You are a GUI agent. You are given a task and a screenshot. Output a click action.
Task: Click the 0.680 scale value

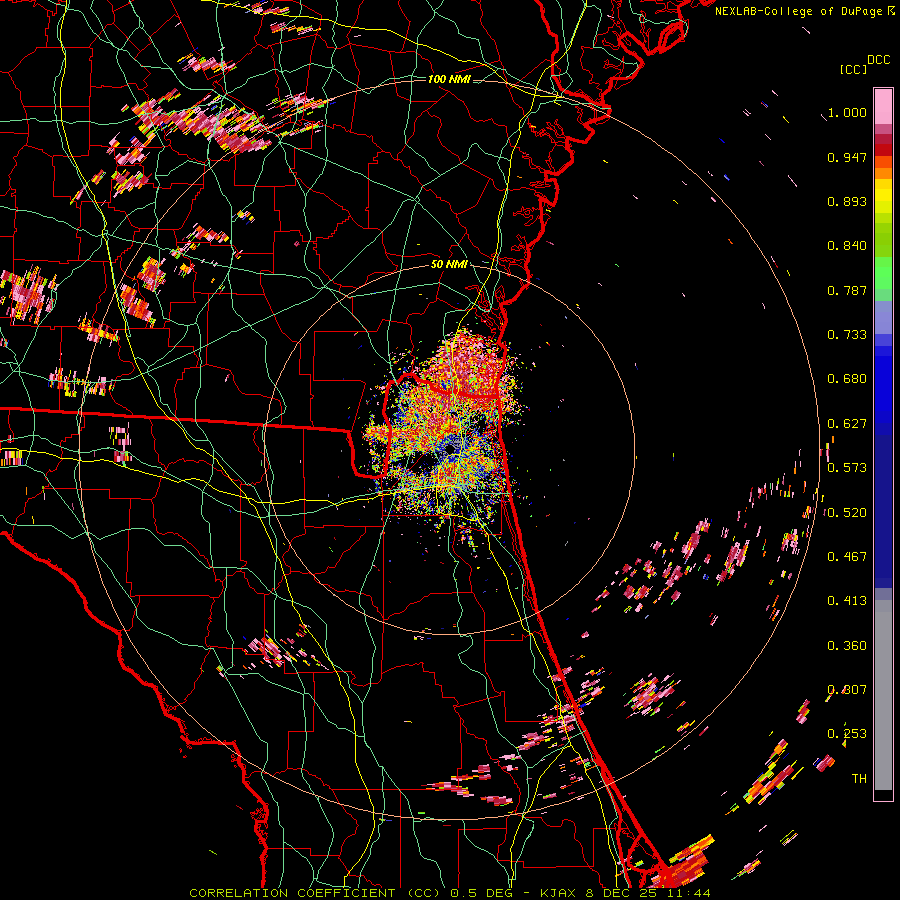847,379
